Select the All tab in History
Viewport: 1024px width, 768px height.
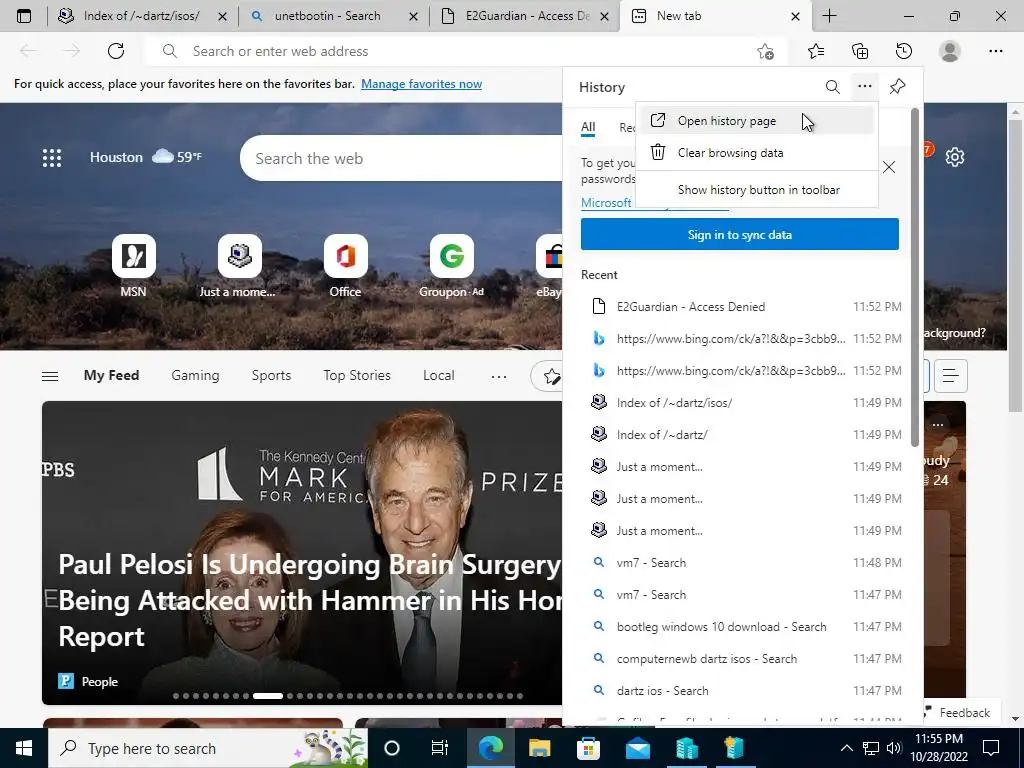tap(588, 127)
